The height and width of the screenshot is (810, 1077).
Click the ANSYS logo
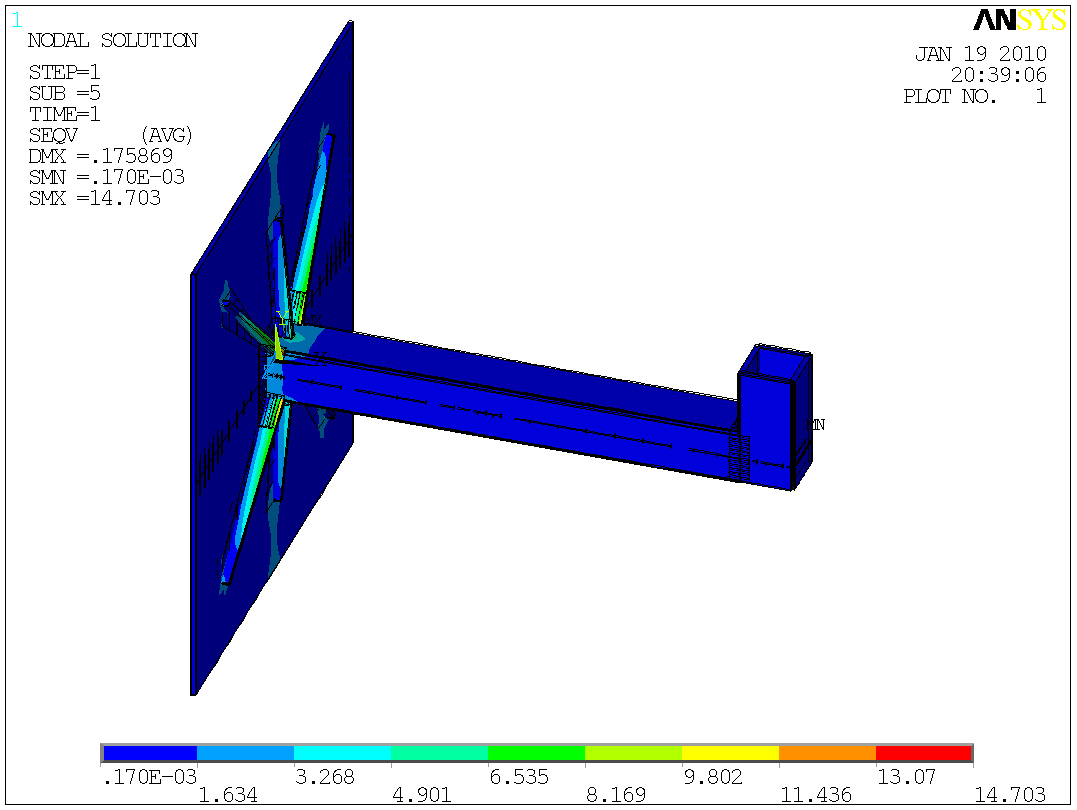1020,21
